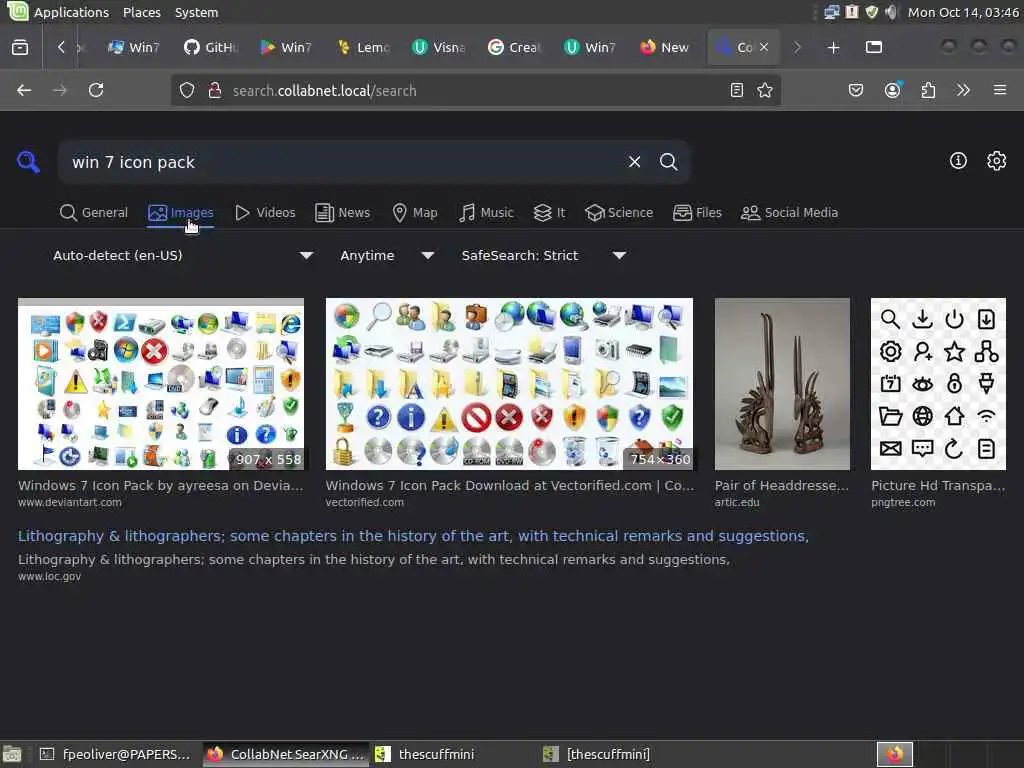
Task: Open the search info (i) icon
Action: pos(957,161)
